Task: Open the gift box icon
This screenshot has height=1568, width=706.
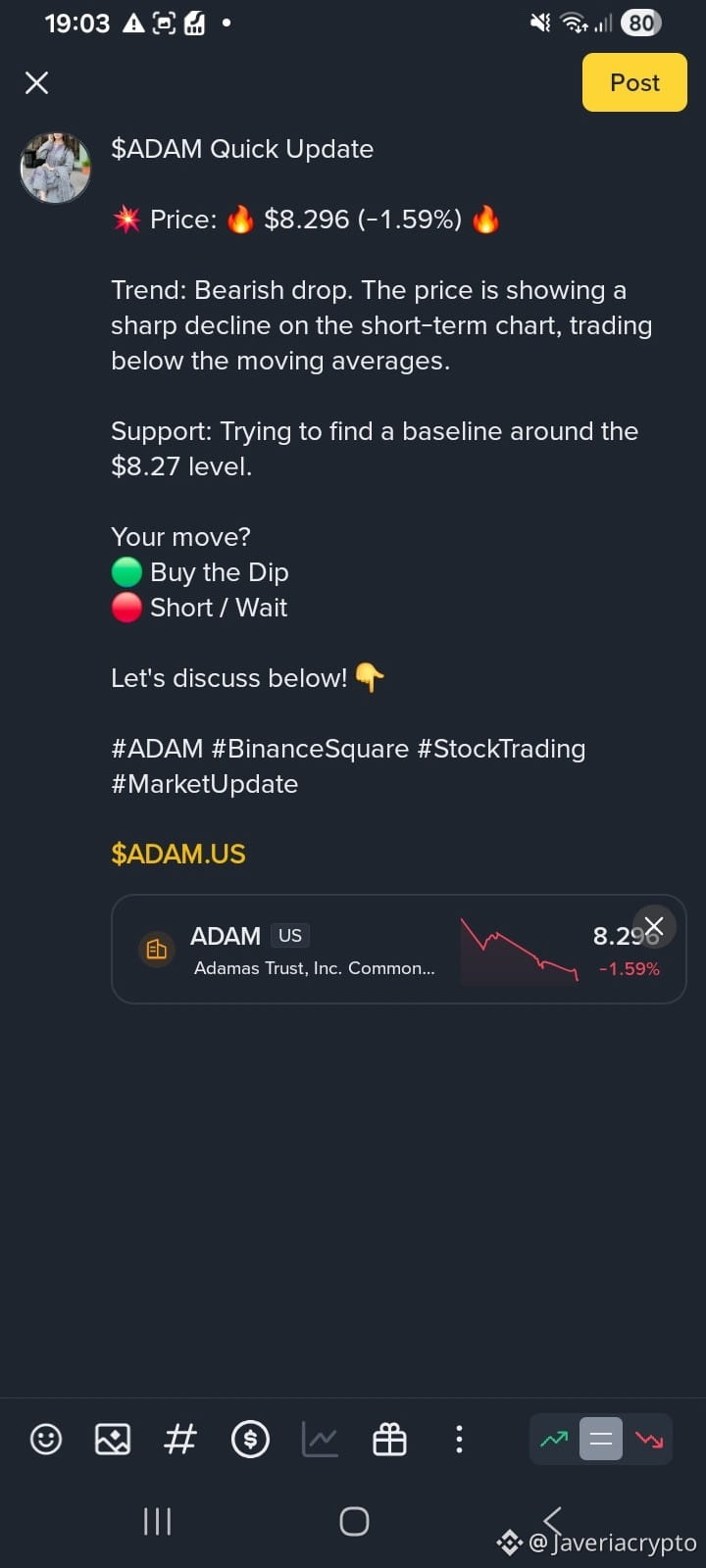Action: tap(389, 1439)
